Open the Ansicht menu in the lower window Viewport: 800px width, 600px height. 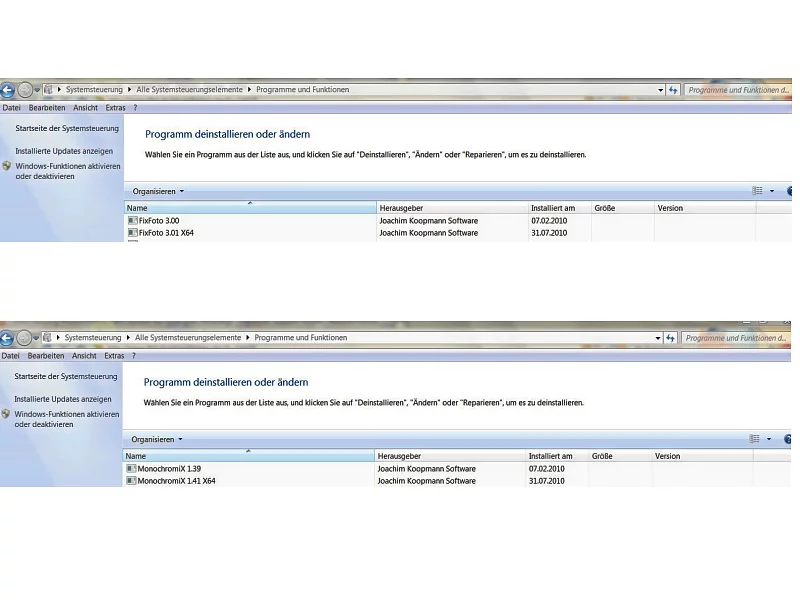pyautogui.click(x=84, y=356)
